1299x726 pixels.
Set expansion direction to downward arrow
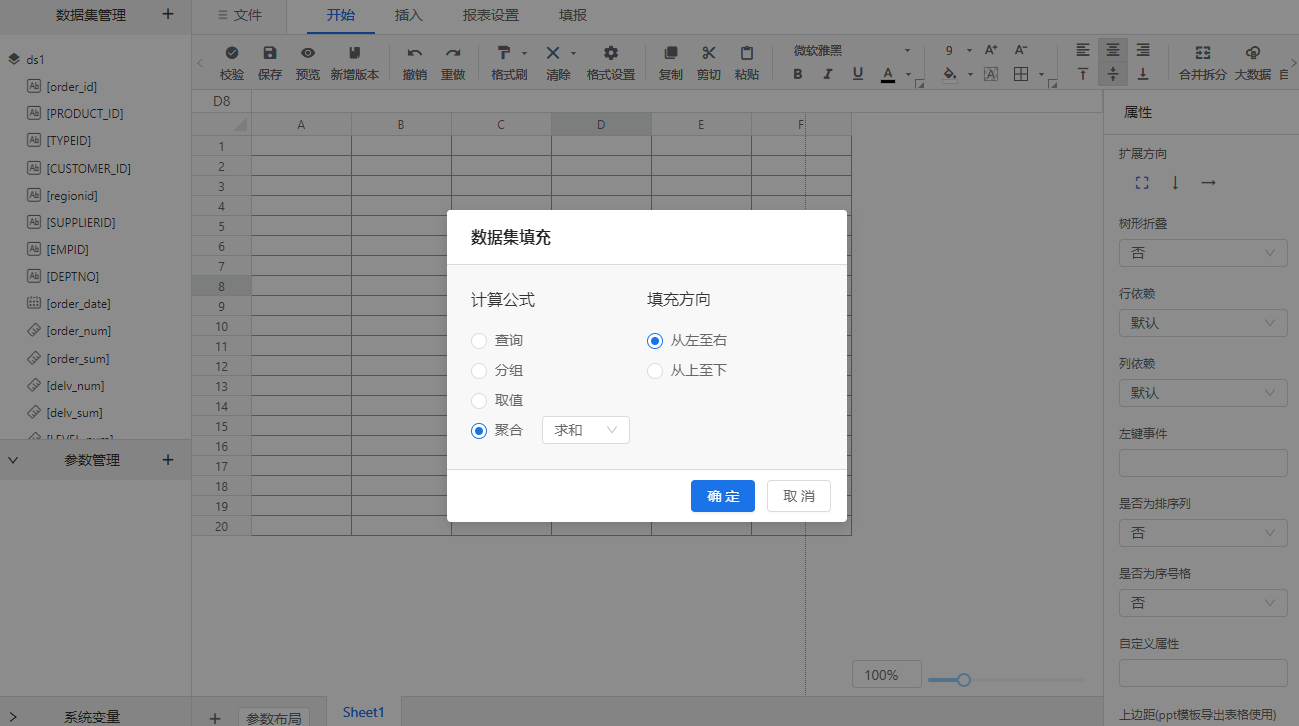tap(1175, 183)
